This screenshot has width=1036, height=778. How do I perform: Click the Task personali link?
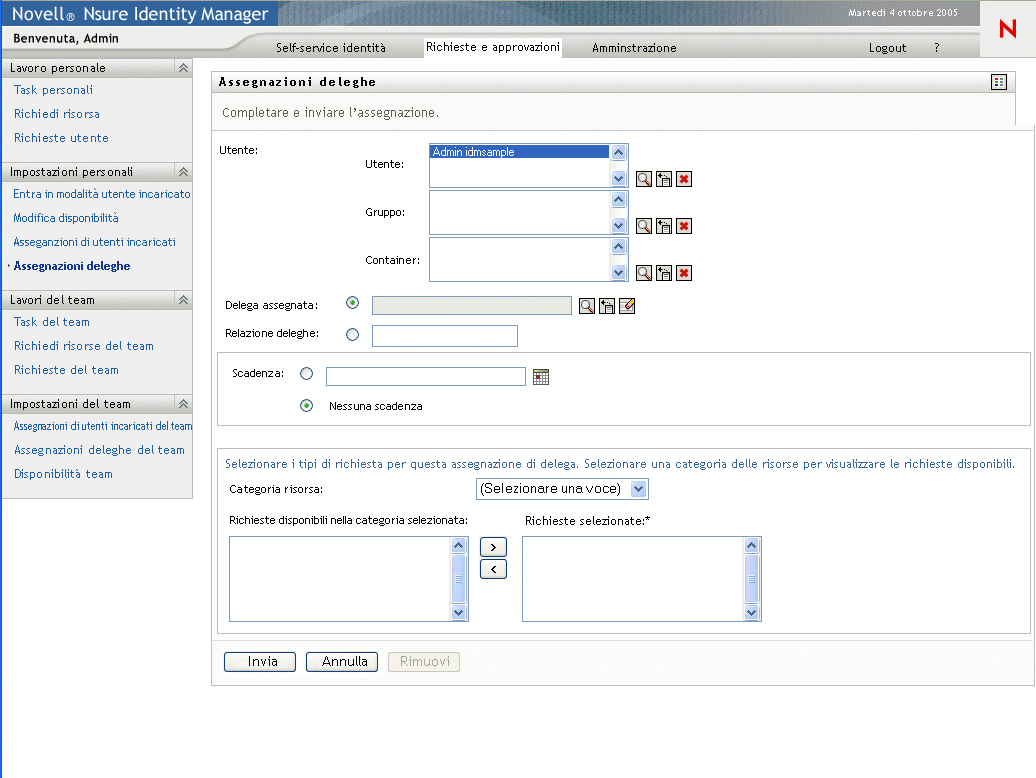(x=53, y=90)
